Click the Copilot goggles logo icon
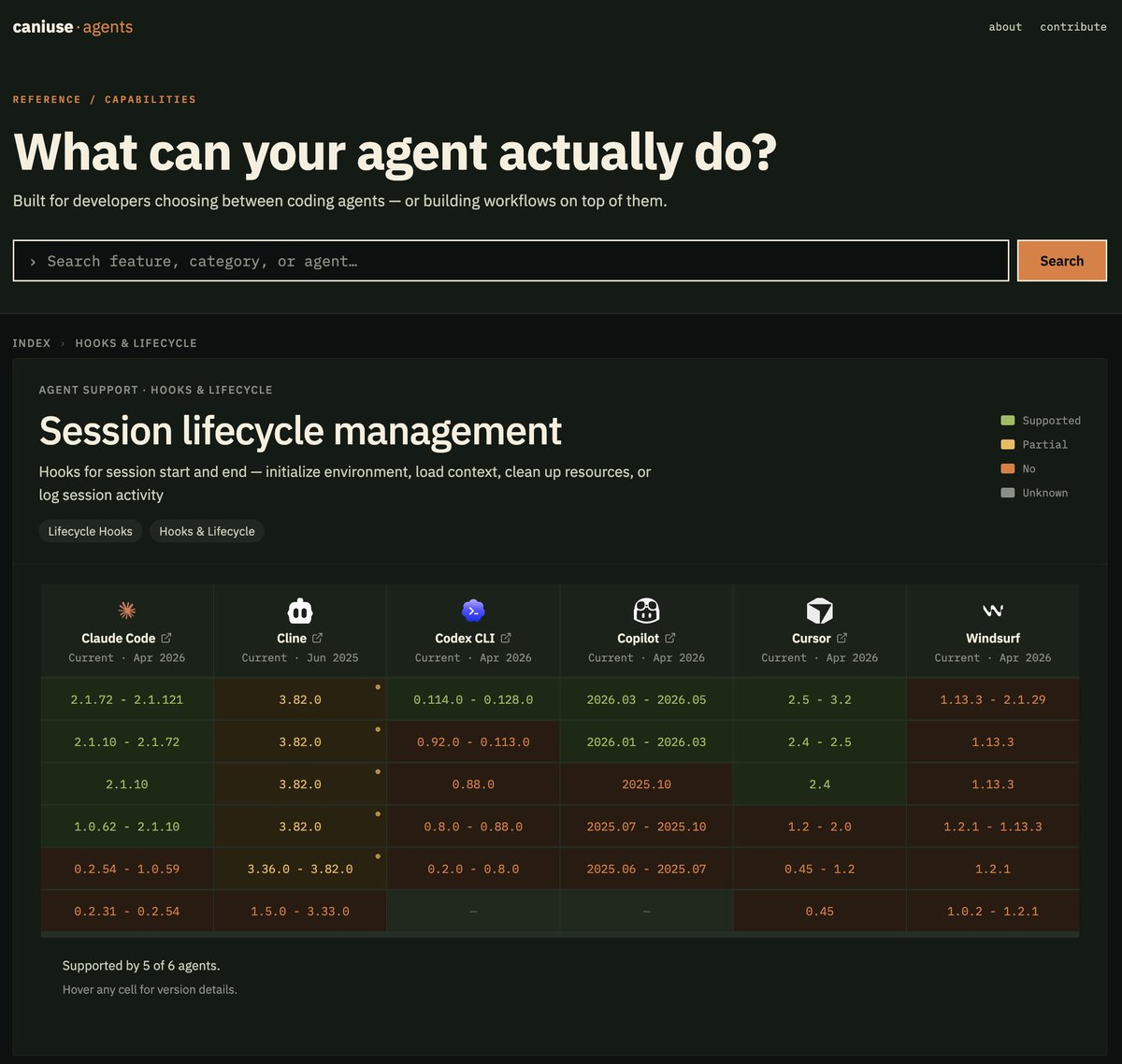This screenshot has width=1122, height=1064. (x=646, y=611)
